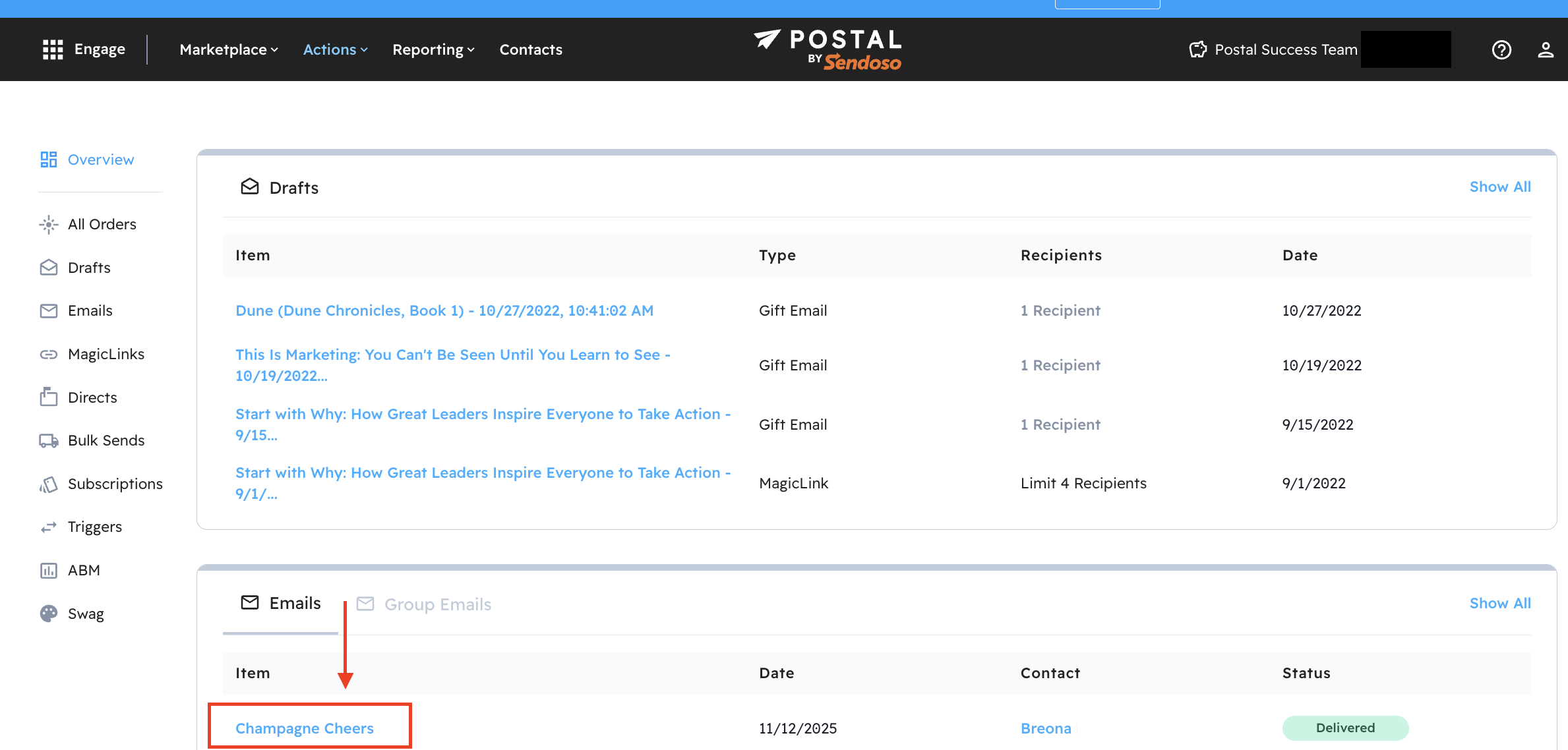Open the user profile icon

click(1545, 49)
